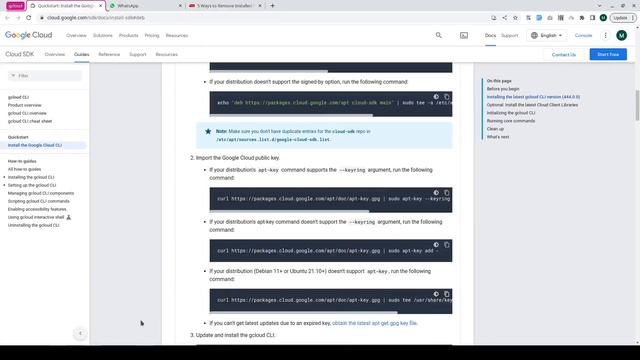Open the share page icon in address bar

coord(505,18)
